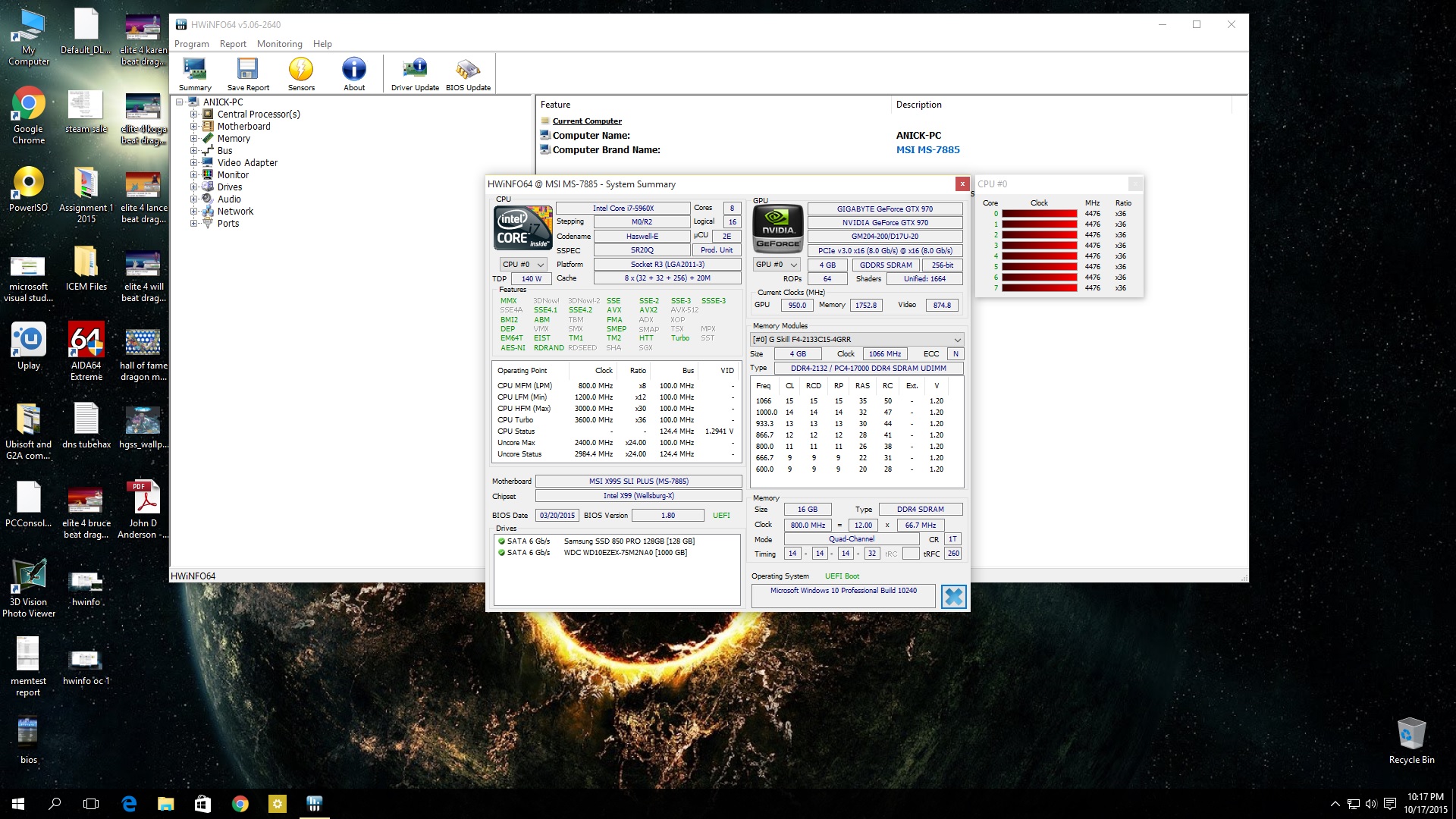
Task: Select the Samsung SSD 850 PRO drive entry
Action: [x=617, y=541]
